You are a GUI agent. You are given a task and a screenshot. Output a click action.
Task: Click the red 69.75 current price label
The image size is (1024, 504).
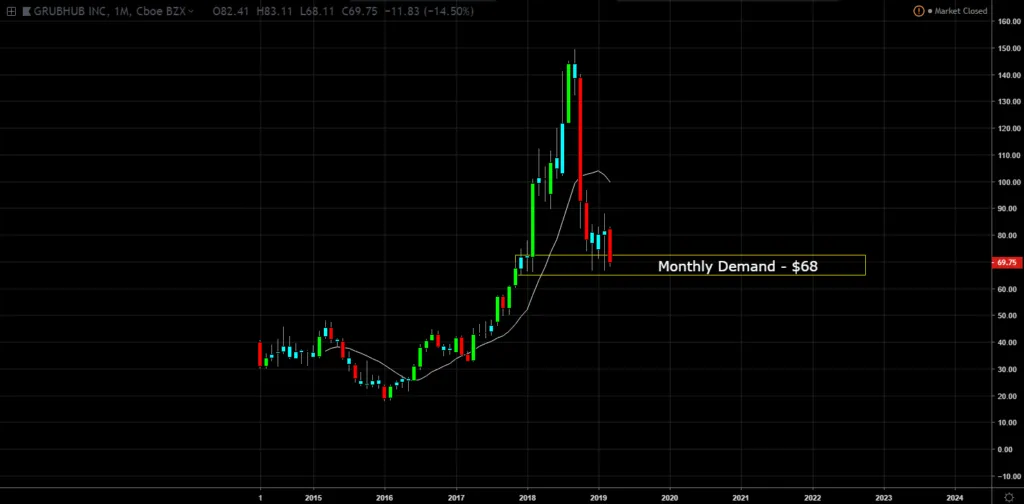(x=1006, y=262)
